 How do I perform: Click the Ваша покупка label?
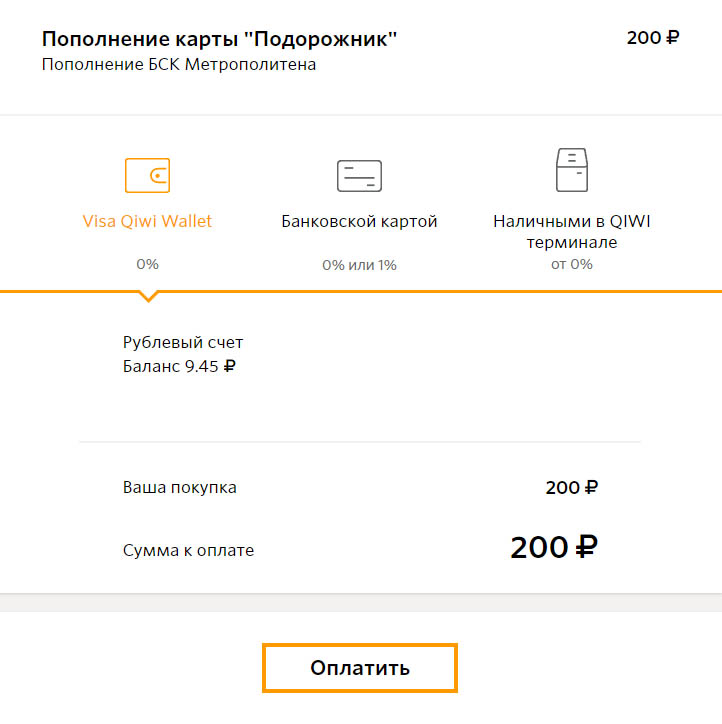pyautogui.click(x=180, y=488)
